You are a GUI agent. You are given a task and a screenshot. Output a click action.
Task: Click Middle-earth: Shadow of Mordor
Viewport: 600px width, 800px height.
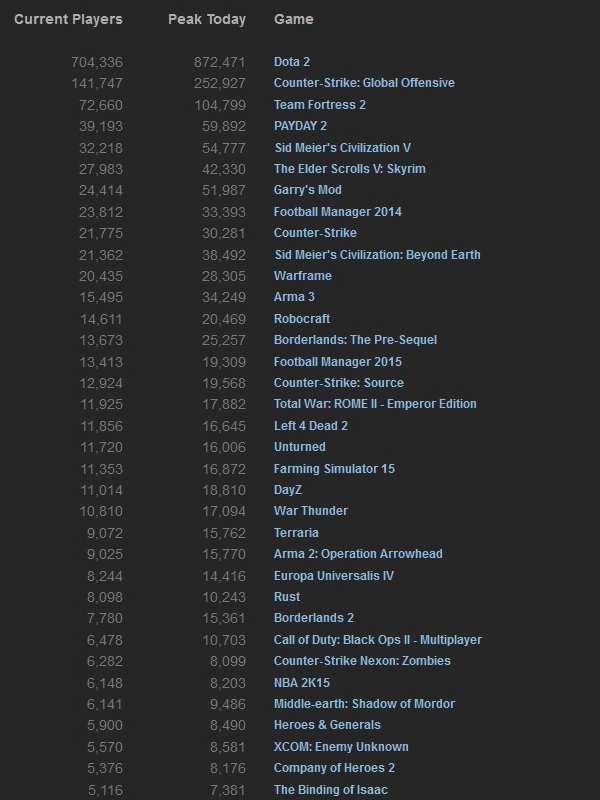[364, 704]
